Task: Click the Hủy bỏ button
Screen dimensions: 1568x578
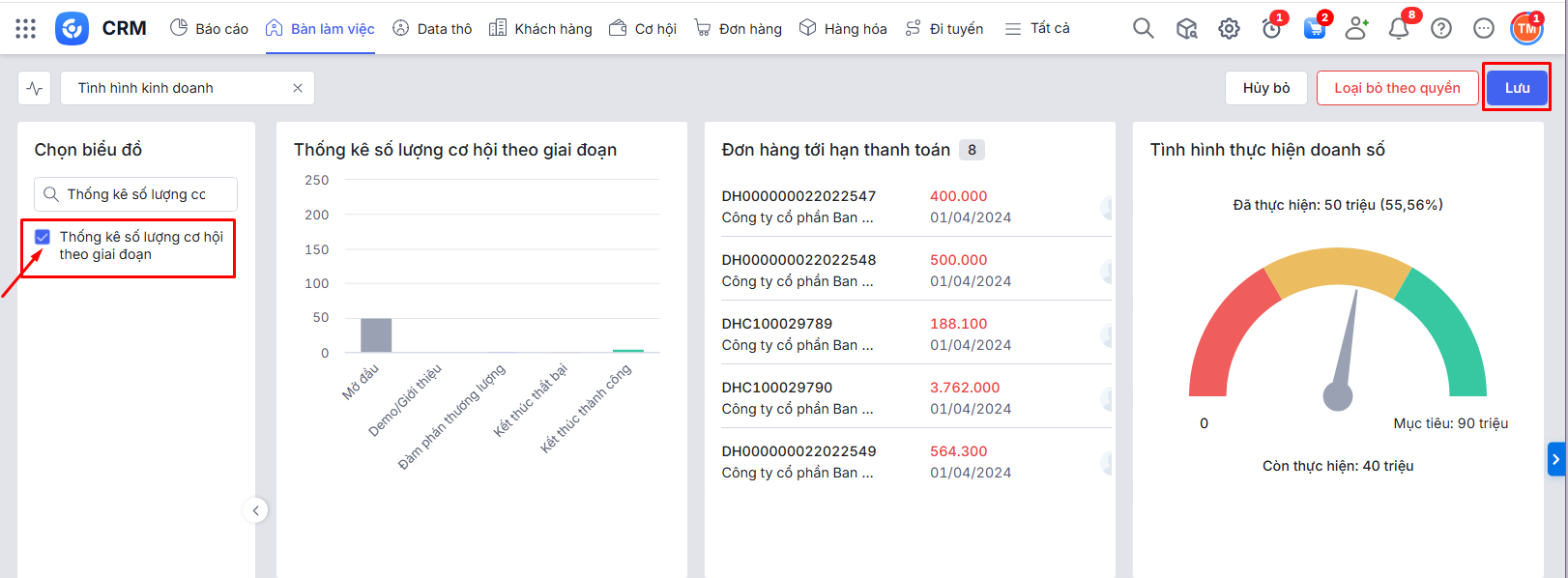Action: 1265,88
